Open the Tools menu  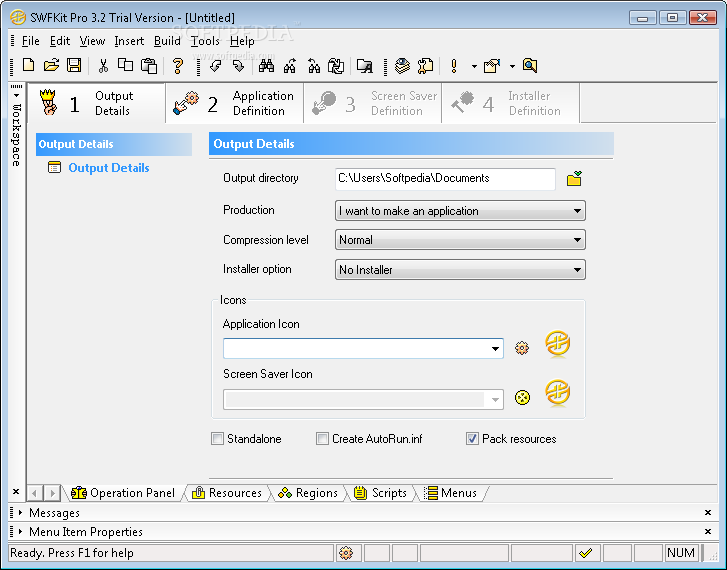tap(205, 41)
